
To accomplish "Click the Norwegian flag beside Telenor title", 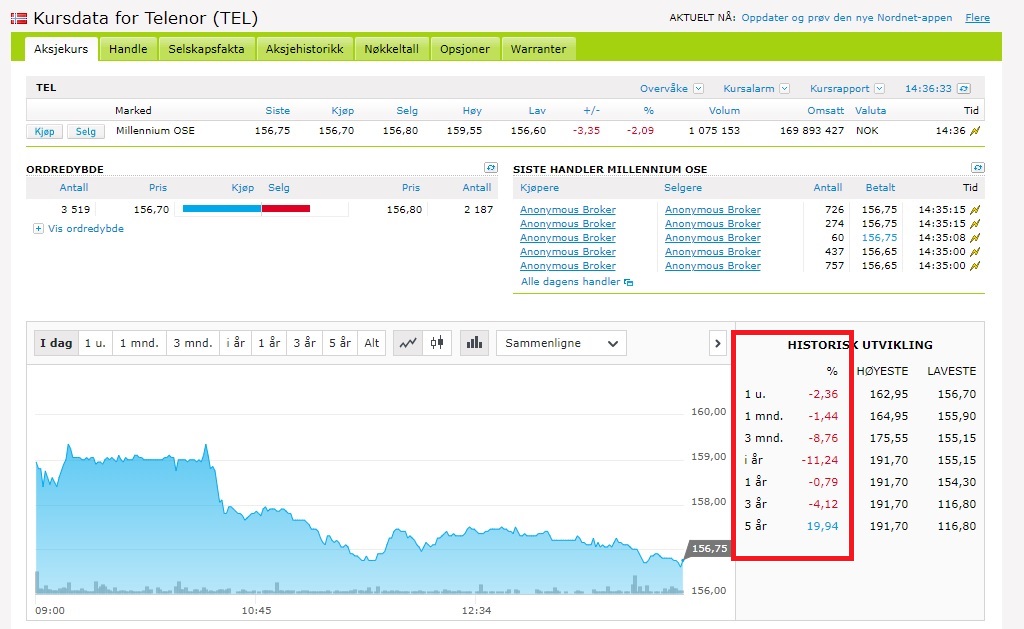I will tap(19, 18).
